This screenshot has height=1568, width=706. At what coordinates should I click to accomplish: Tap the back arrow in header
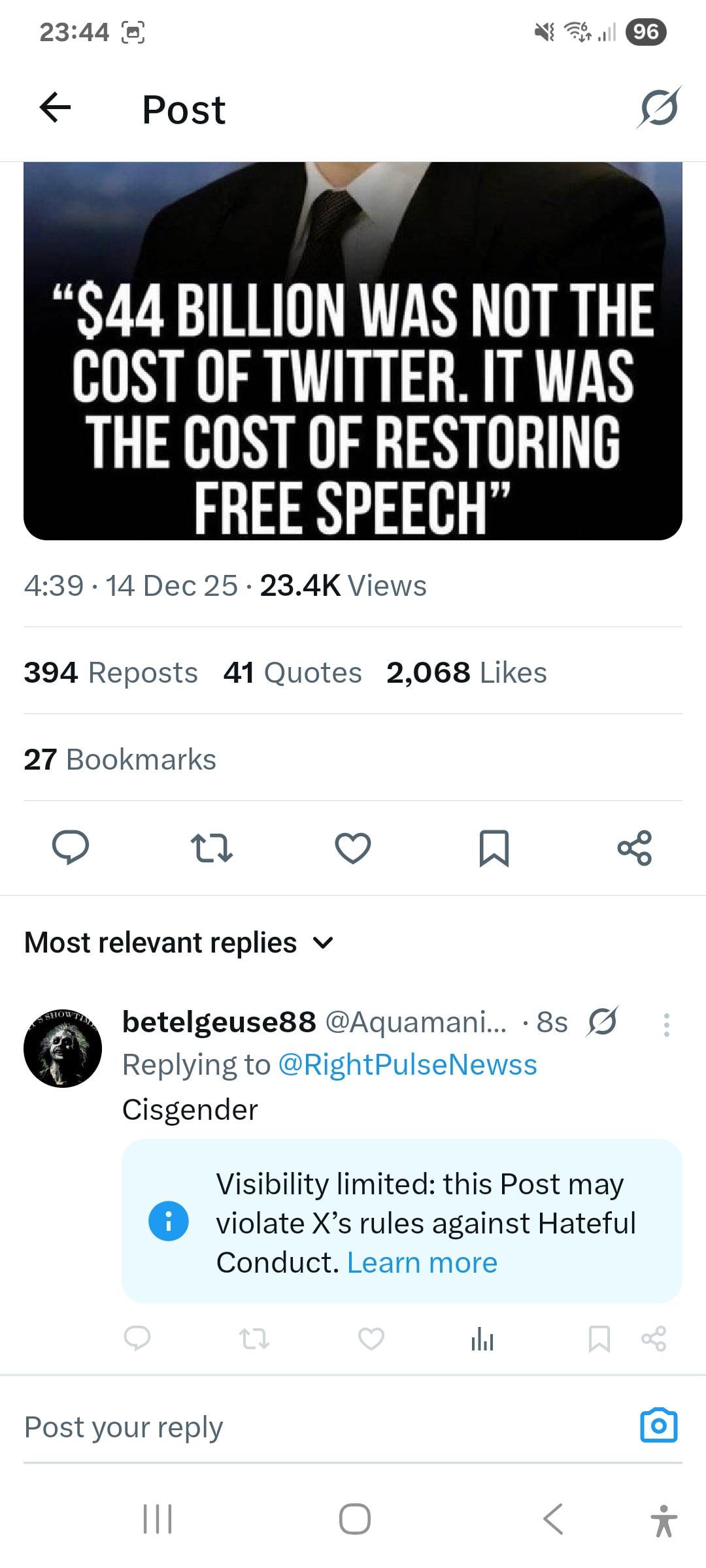click(55, 108)
